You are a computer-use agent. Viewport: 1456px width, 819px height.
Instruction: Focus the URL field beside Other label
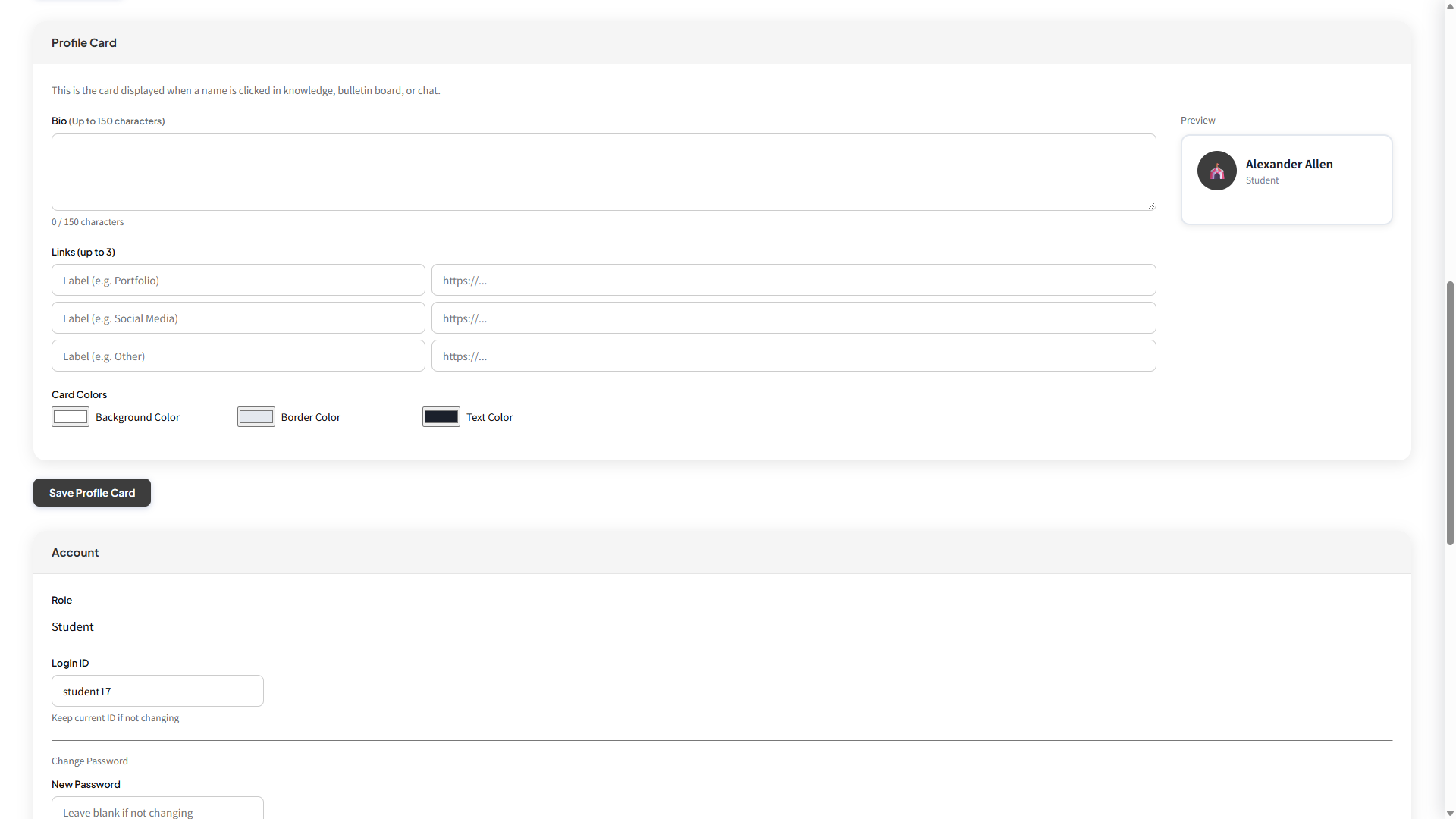[x=793, y=356]
